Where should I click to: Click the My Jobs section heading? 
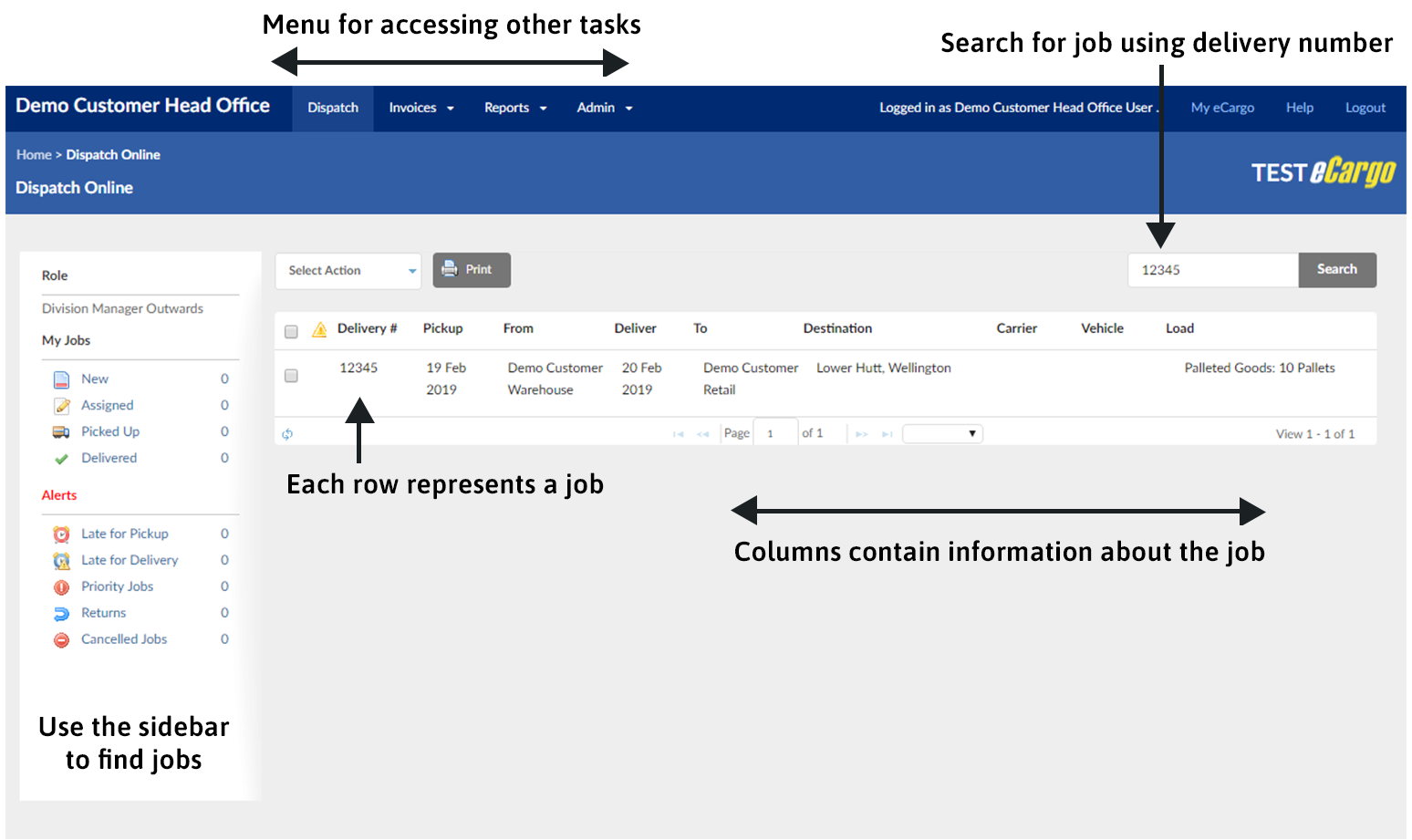coord(66,341)
